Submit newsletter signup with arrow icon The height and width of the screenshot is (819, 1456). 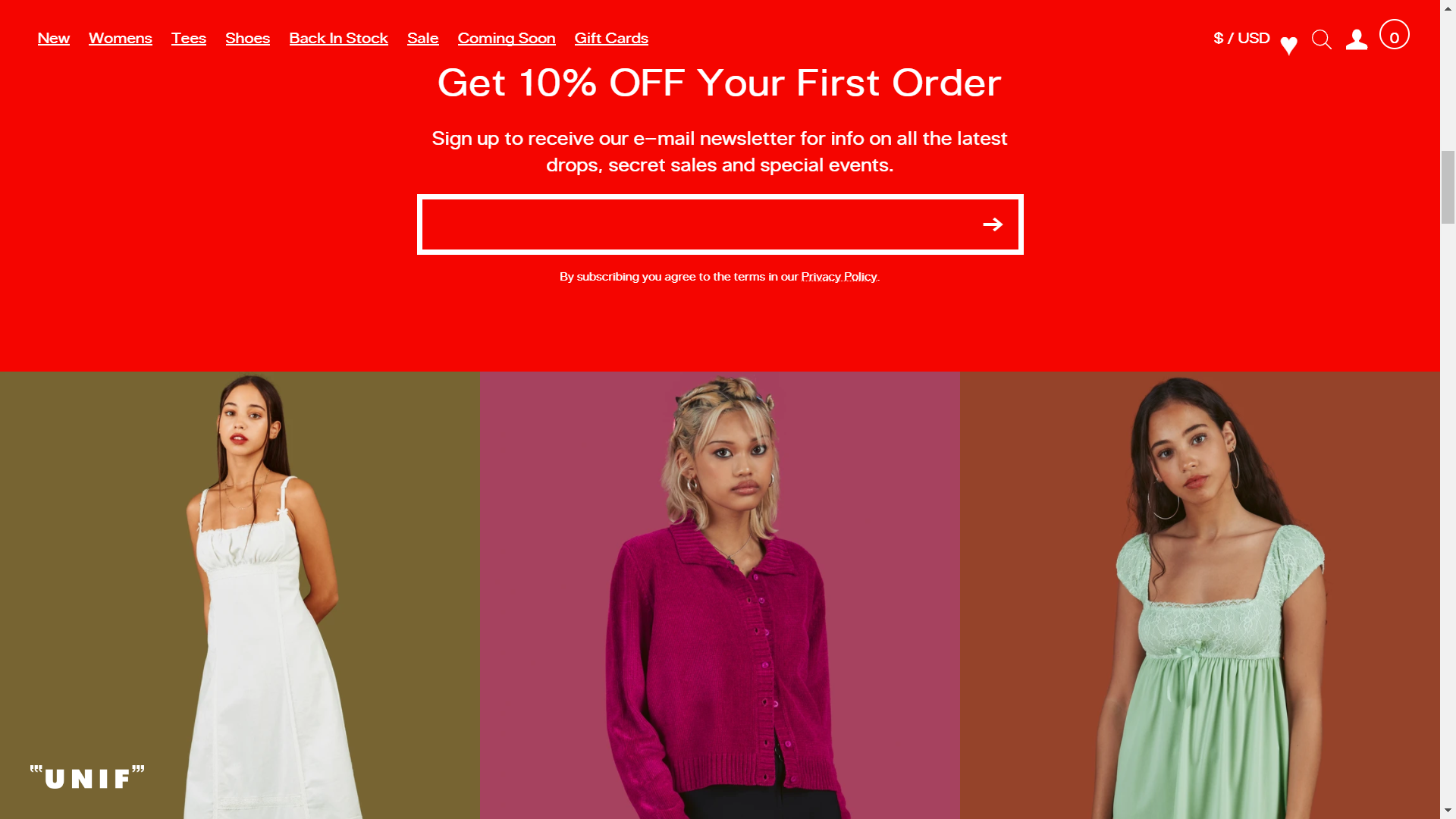tap(993, 224)
